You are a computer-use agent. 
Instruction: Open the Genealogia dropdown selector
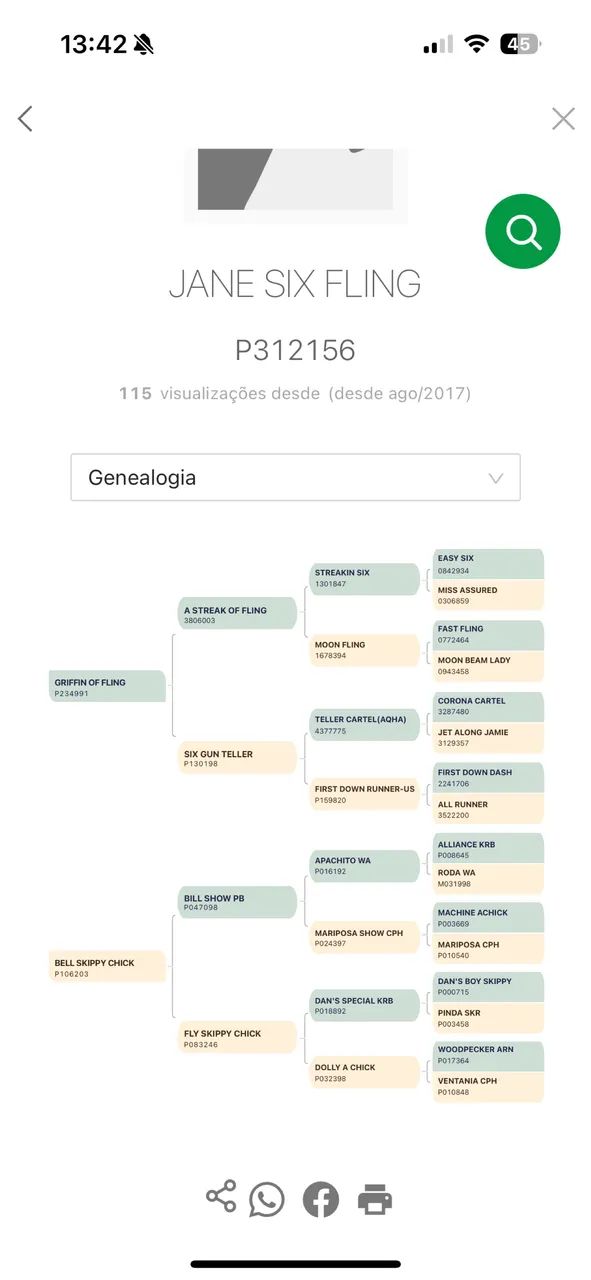point(295,477)
